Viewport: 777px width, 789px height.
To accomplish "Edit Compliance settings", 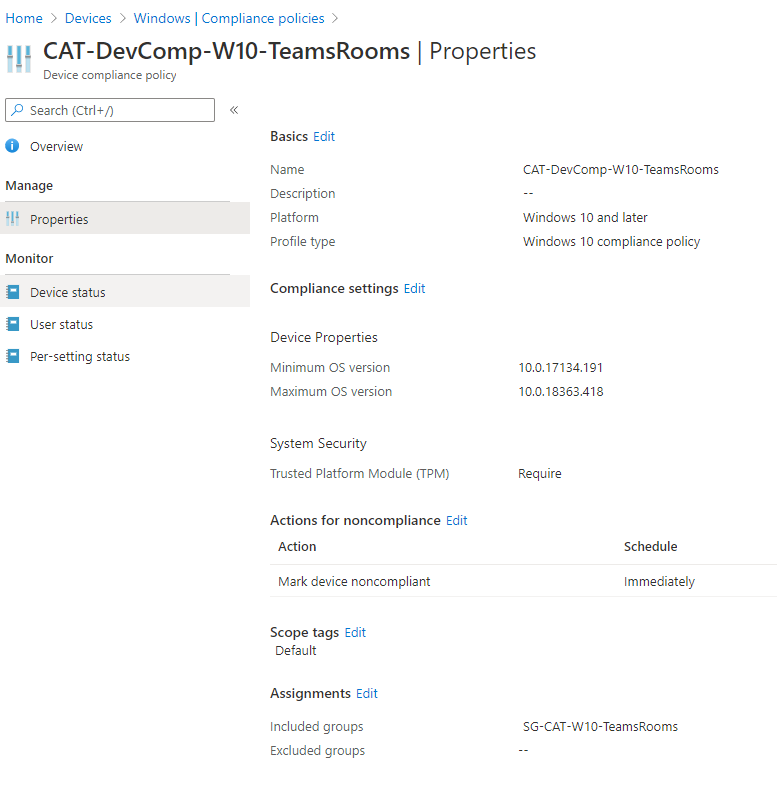I will click(x=414, y=288).
